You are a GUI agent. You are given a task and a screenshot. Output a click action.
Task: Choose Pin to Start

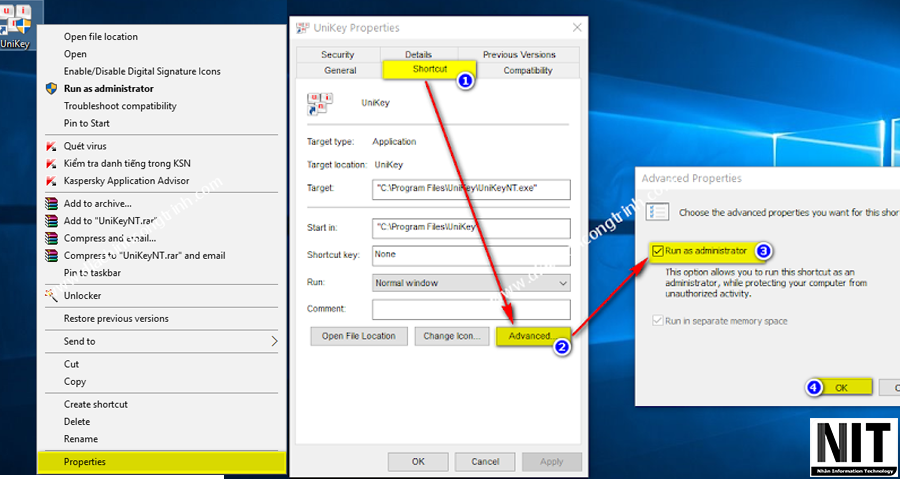point(86,123)
